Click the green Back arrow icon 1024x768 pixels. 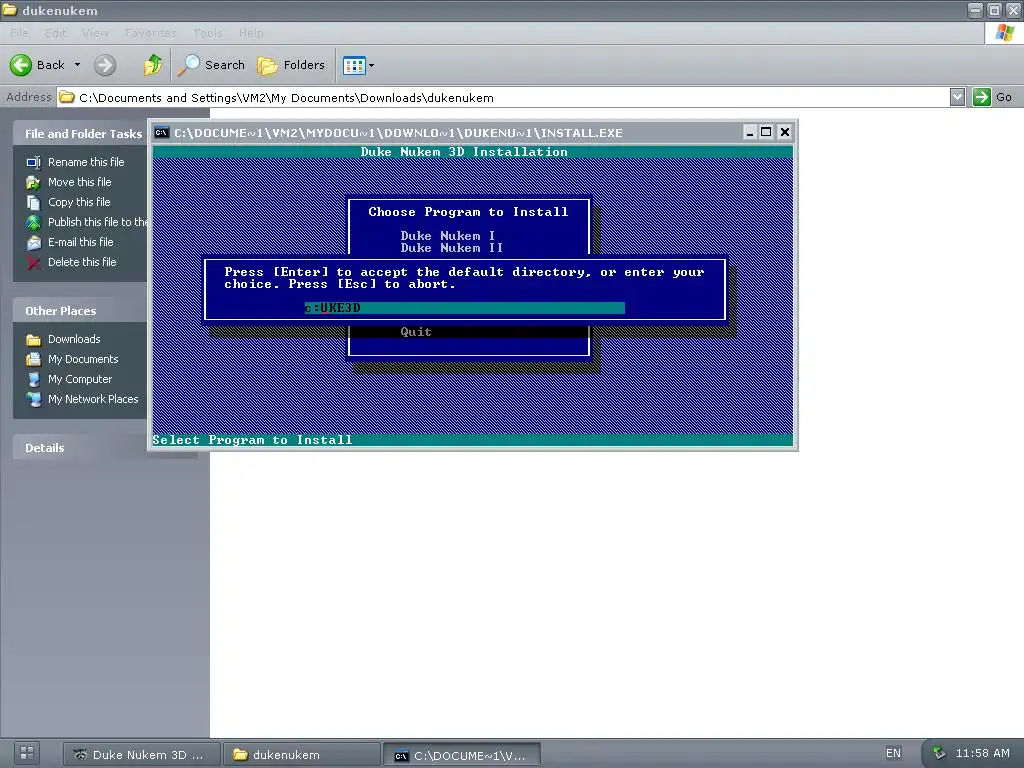coord(20,65)
